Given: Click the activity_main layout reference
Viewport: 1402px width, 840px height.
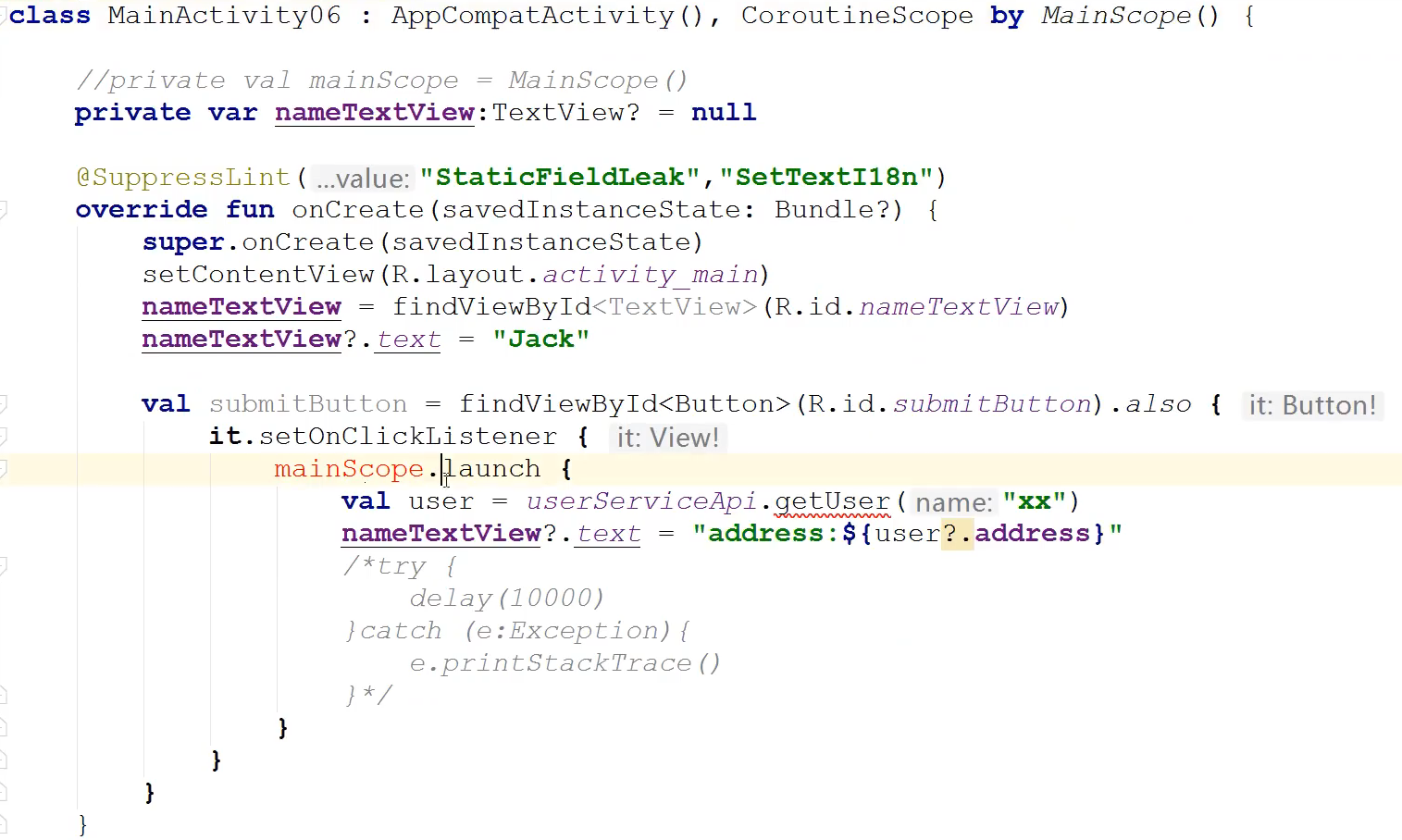Looking at the screenshot, I should pos(650,275).
